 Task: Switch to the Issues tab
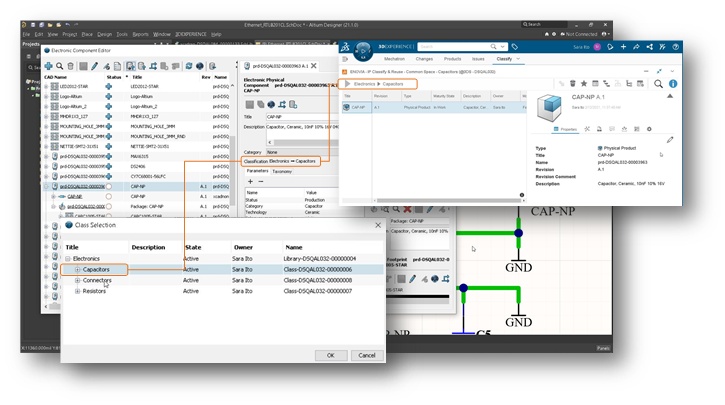point(478,59)
